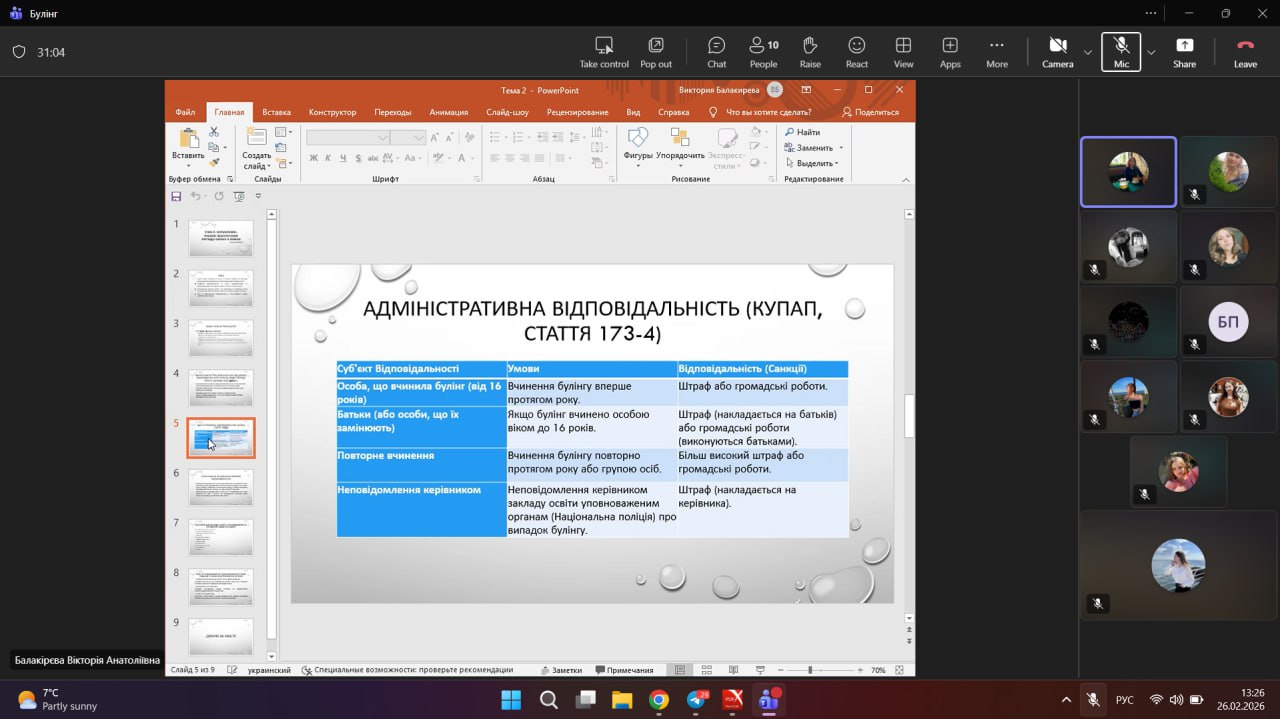Open the View layout options
Image resolution: width=1280 pixels, height=719 pixels.
[x=903, y=52]
